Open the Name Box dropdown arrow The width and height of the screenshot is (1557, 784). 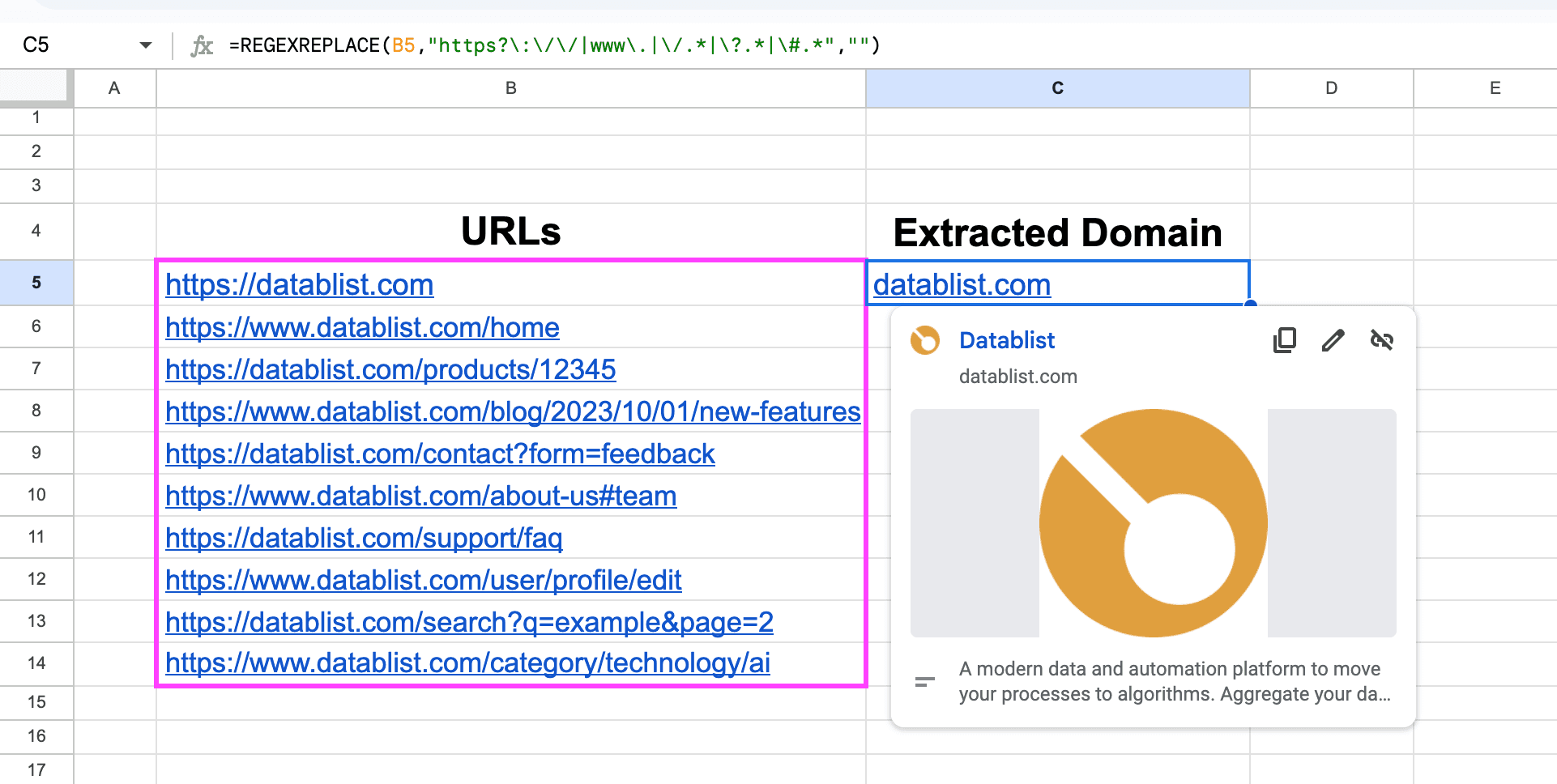coord(146,45)
